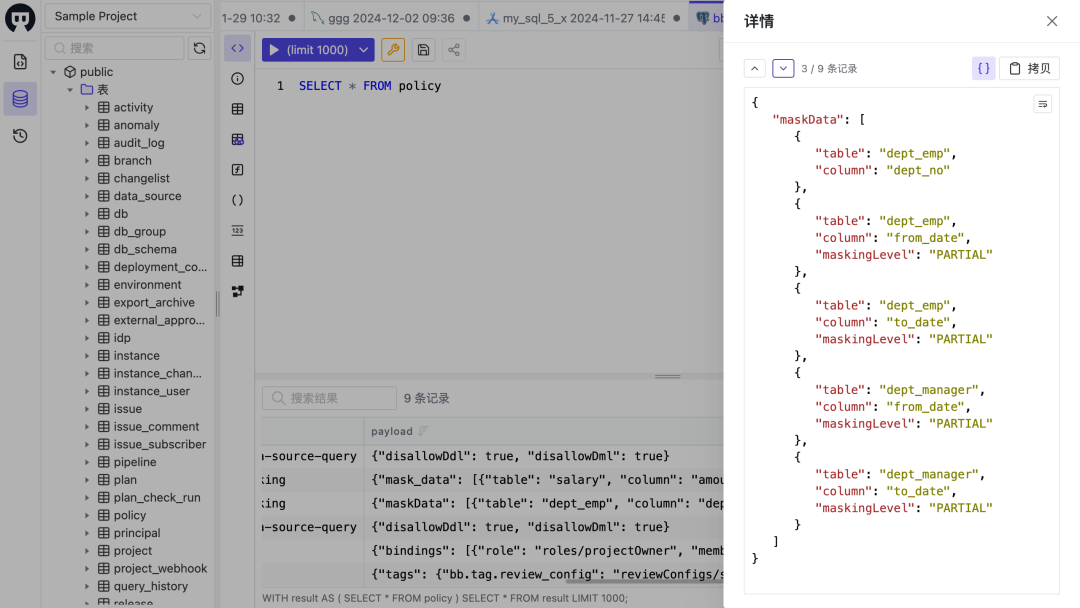Focus the 搜索结果 results search box
The width and height of the screenshot is (1080, 608).
pos(329,398)
